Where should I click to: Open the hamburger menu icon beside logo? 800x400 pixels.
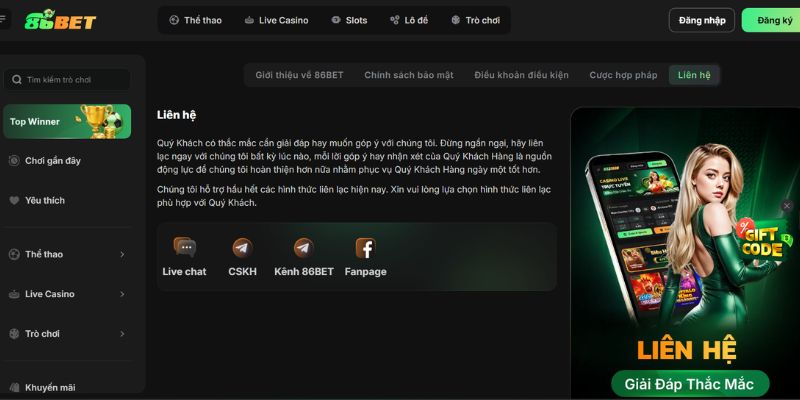coord(3,19)
